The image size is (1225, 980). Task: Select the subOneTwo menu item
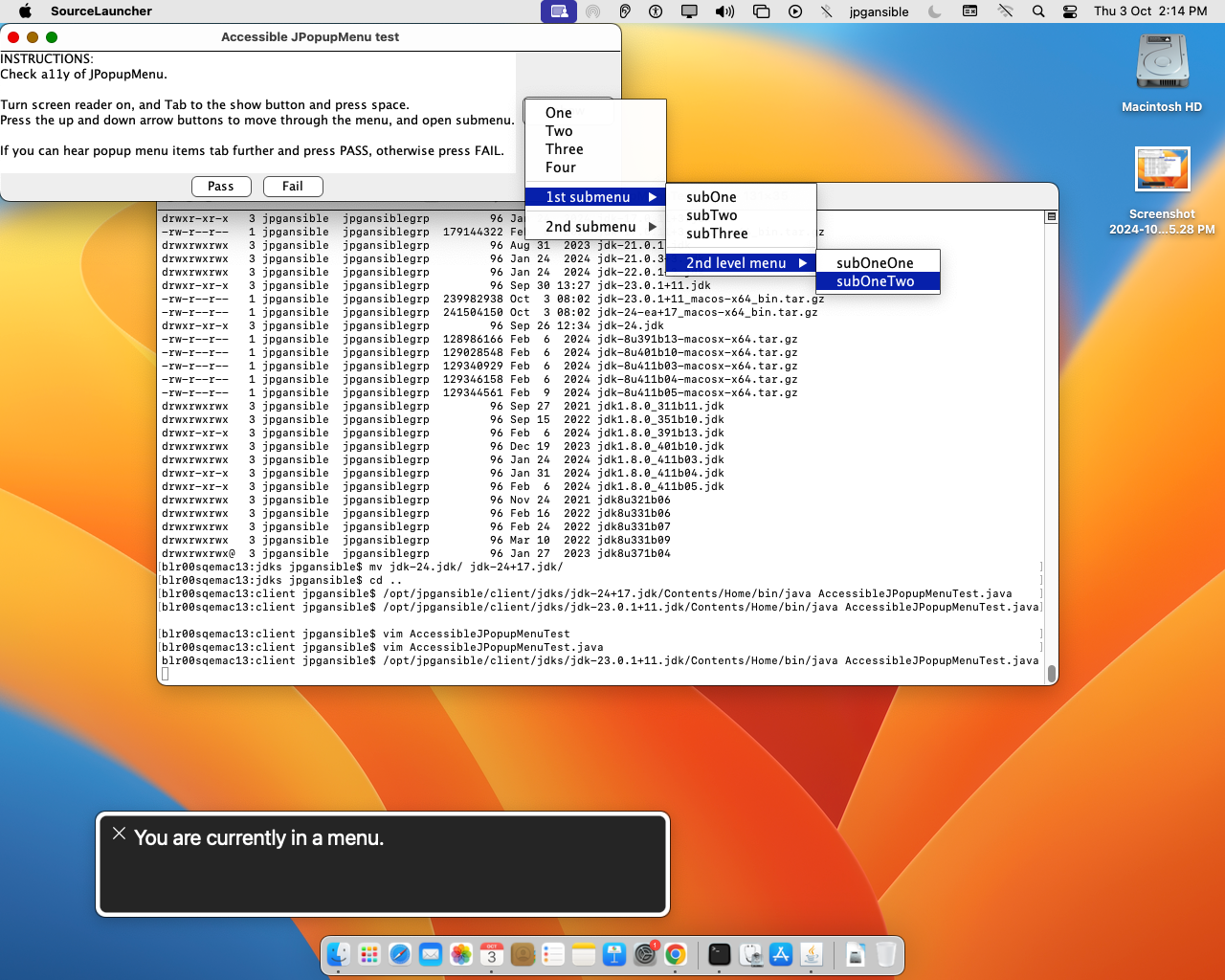[877, 281]
